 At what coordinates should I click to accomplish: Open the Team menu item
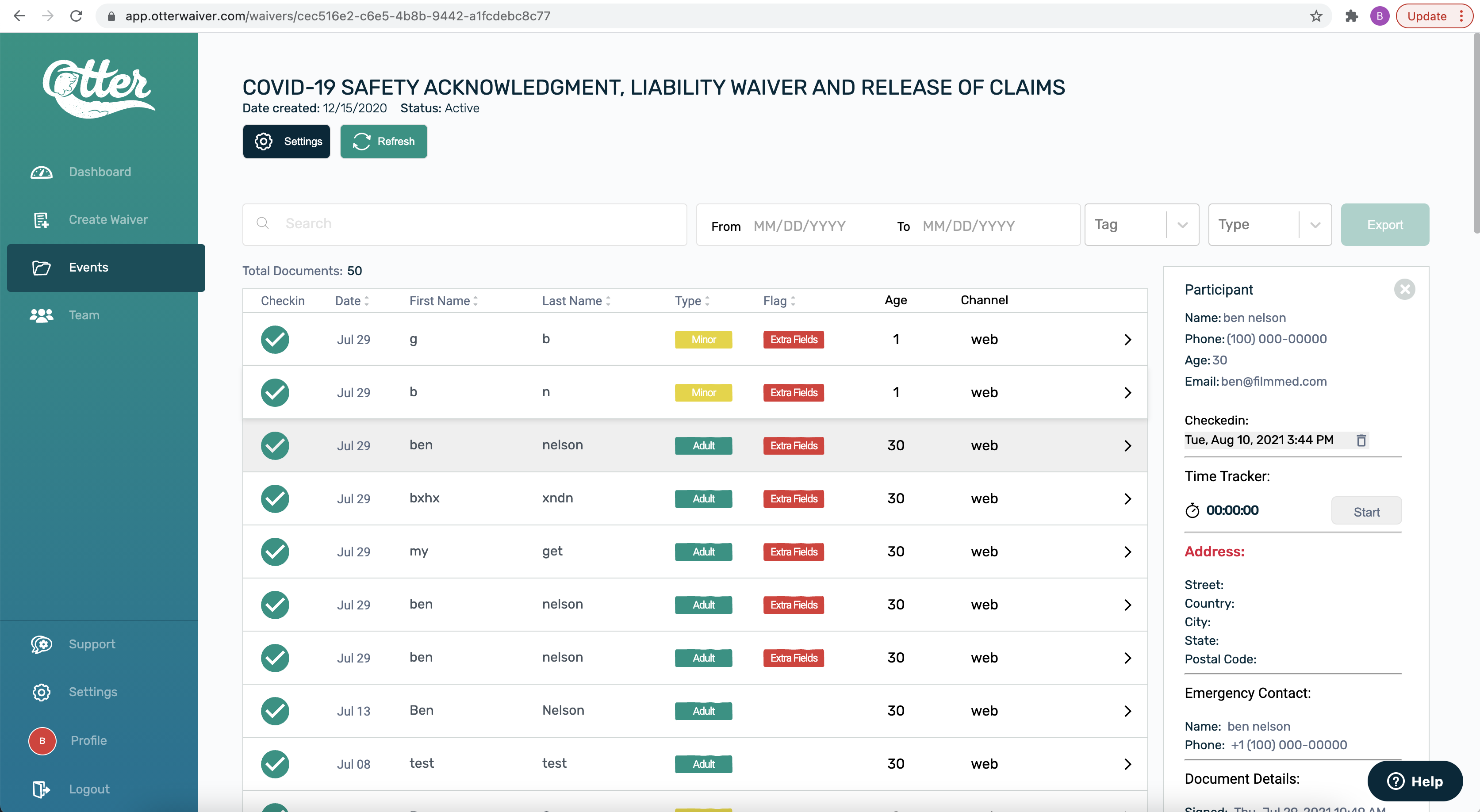click(x=84, y=315)
